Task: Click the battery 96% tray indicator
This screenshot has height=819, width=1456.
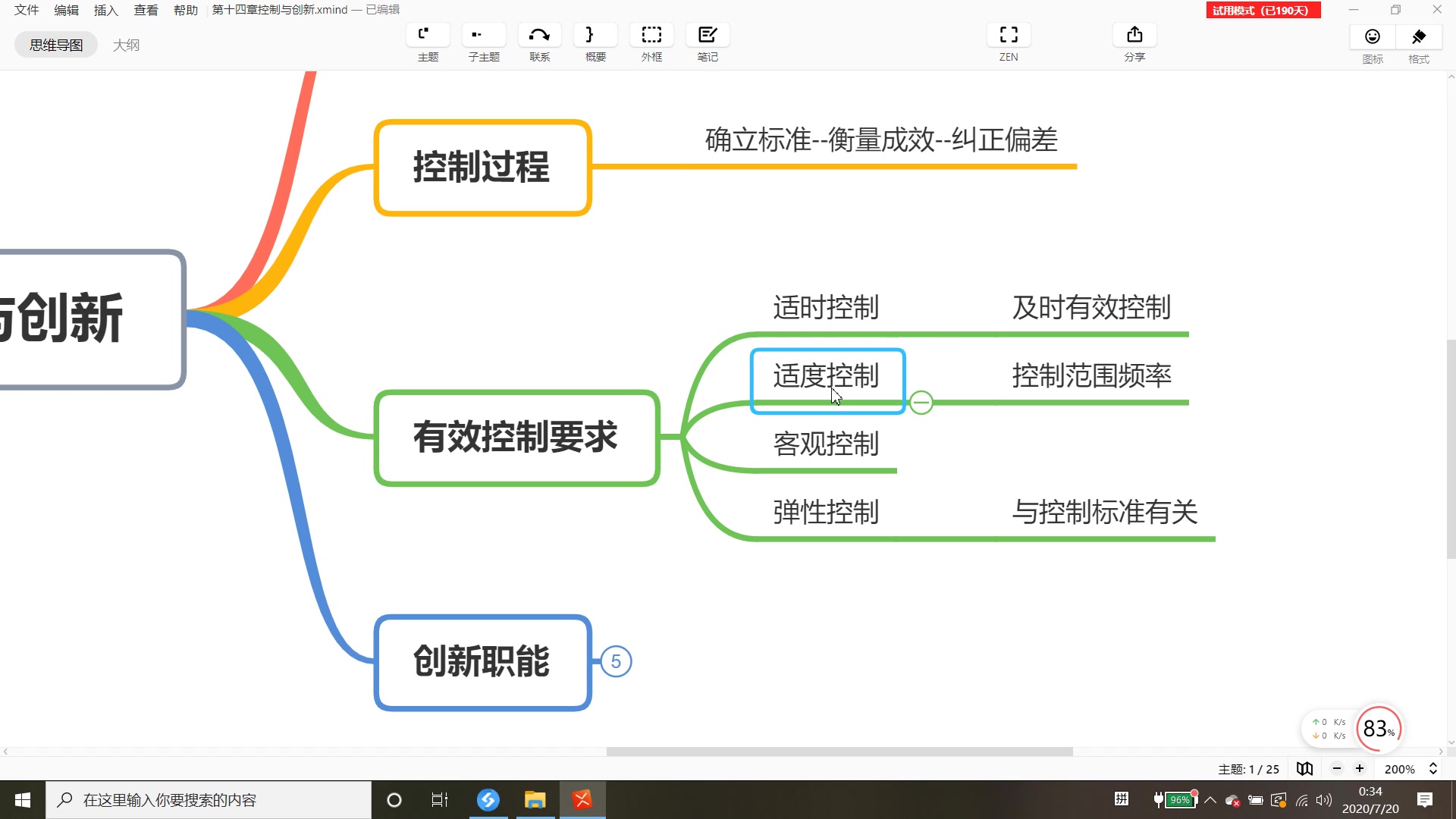Action: coord(1175,799)
